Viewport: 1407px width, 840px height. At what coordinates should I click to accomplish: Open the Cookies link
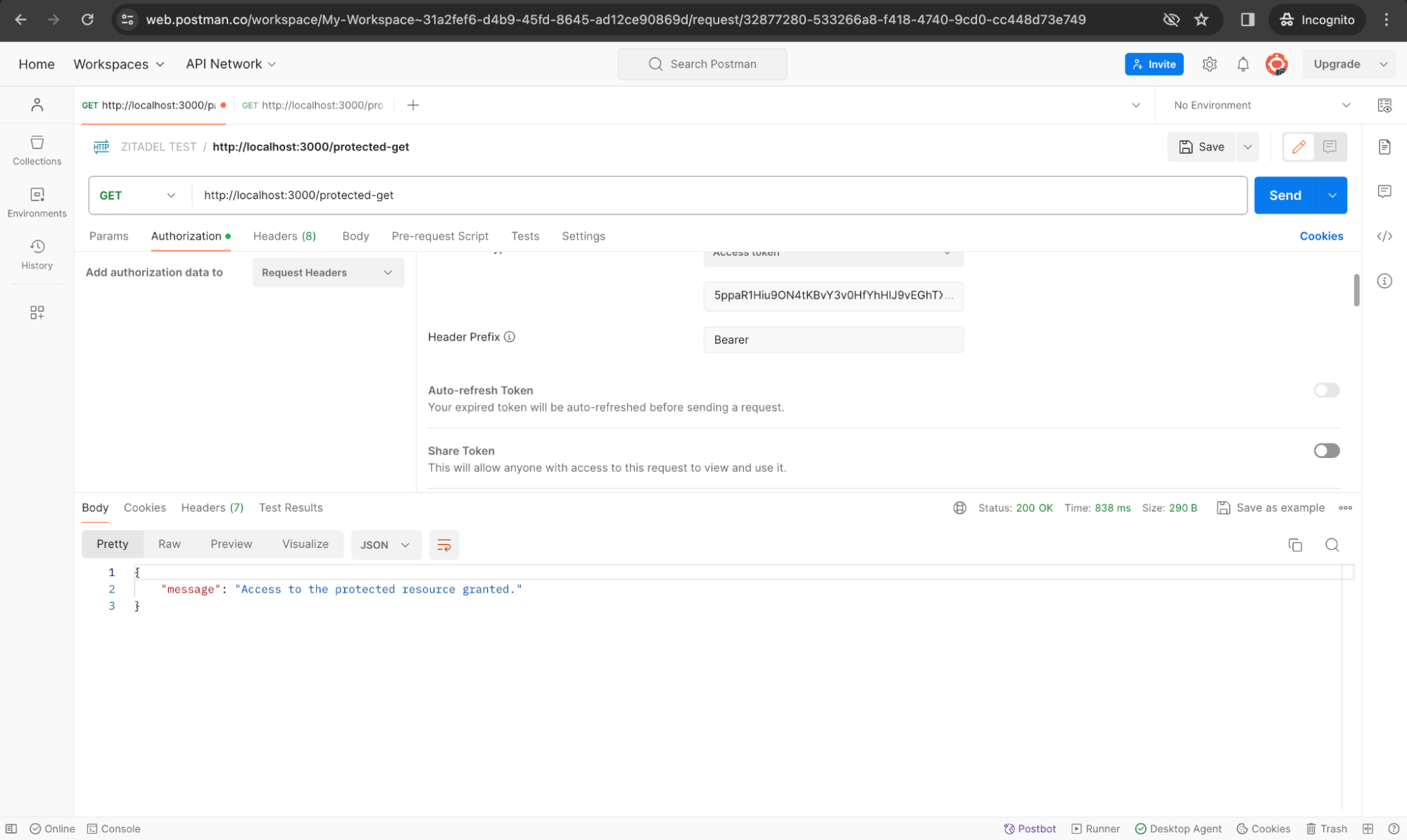(1320, 236)
